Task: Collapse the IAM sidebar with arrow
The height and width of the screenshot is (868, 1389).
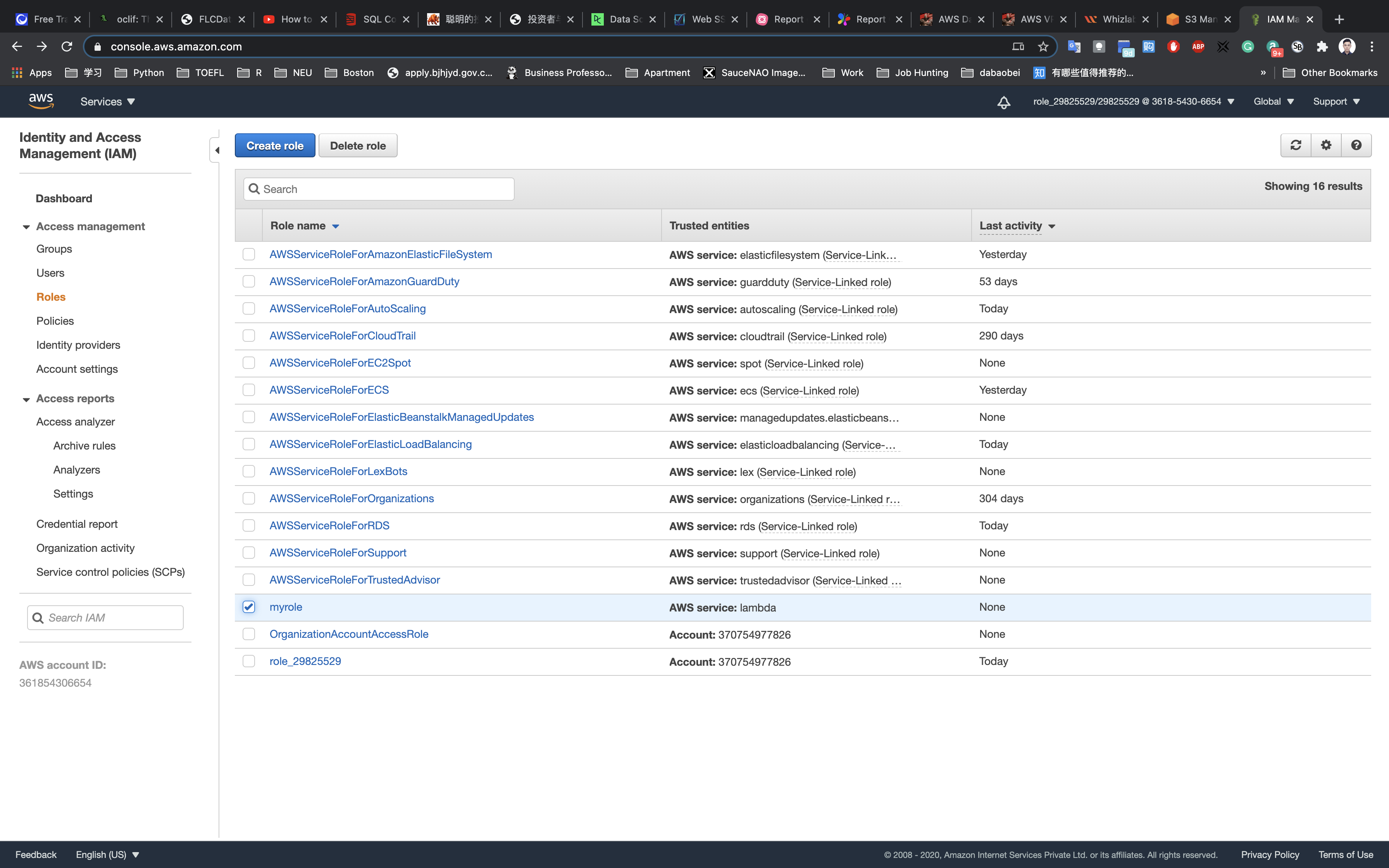Action: pyautogui.click(x=216, y=150)
